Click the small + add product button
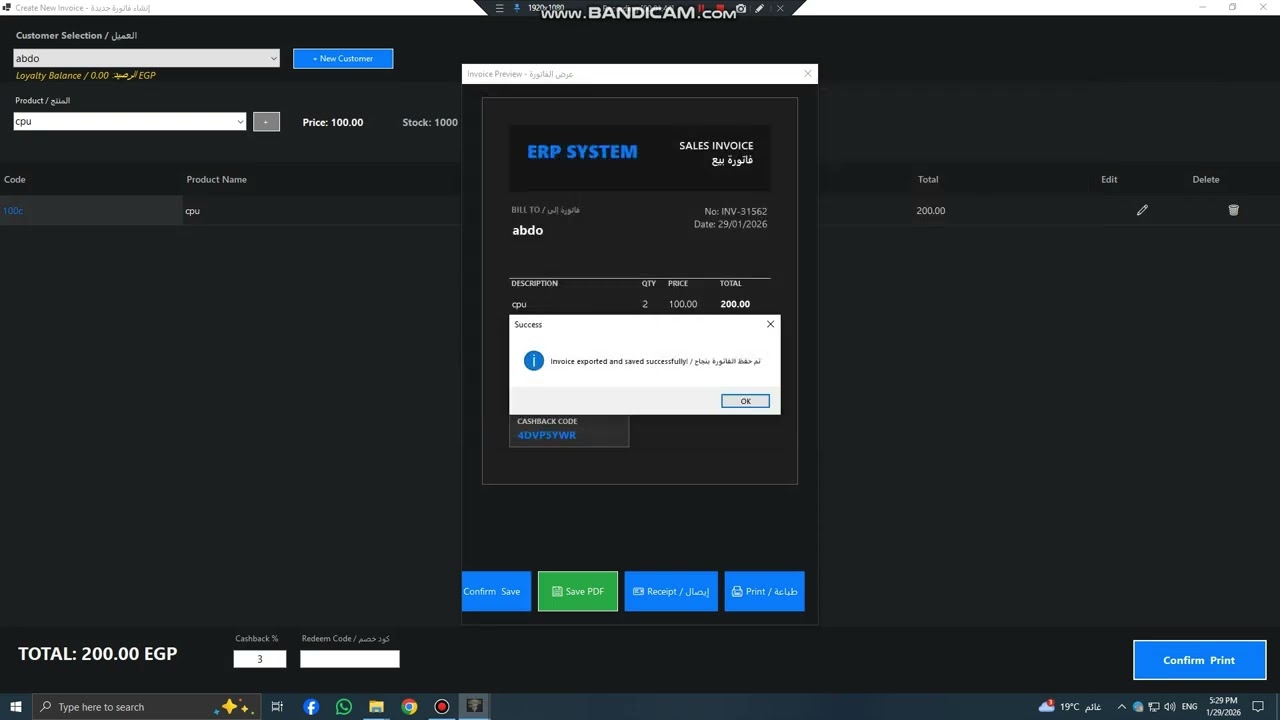Viewport: 1280px width, 720px height. click(266, 122)
